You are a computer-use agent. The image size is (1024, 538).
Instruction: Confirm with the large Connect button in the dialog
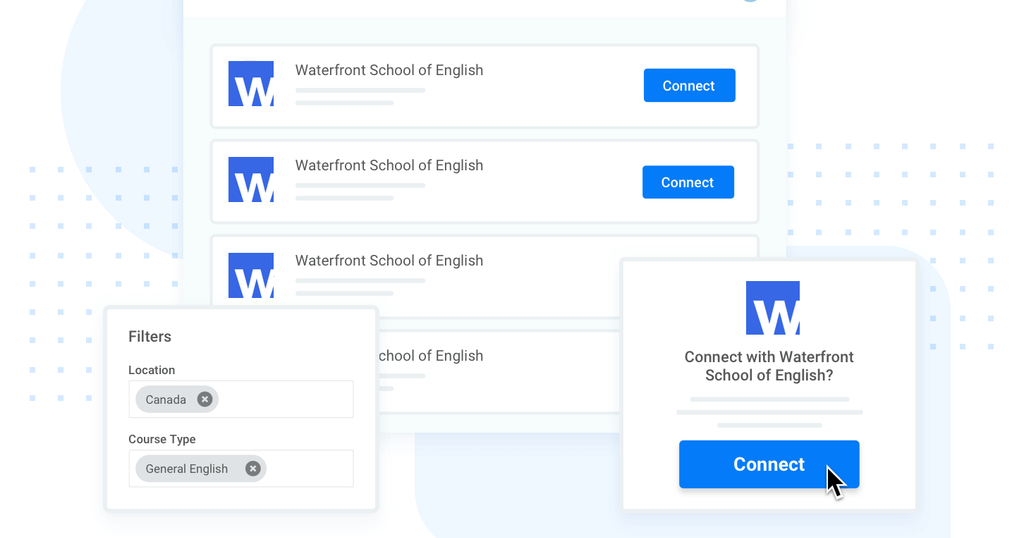769,464
